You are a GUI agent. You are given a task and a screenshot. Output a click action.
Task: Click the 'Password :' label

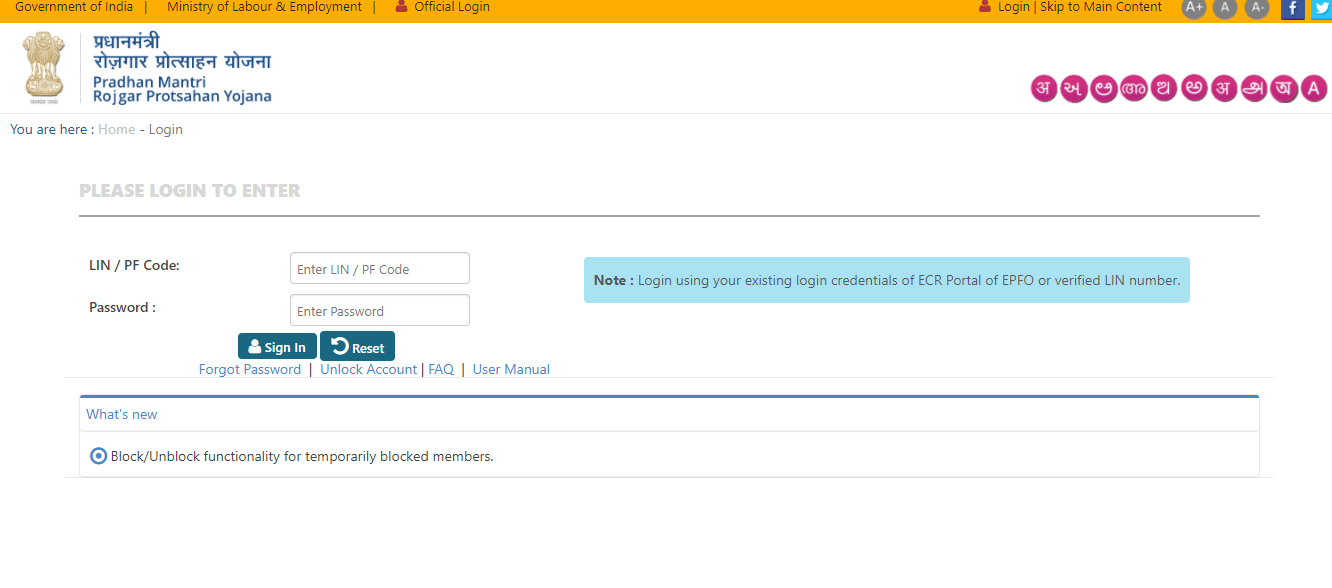pos(122,307)
